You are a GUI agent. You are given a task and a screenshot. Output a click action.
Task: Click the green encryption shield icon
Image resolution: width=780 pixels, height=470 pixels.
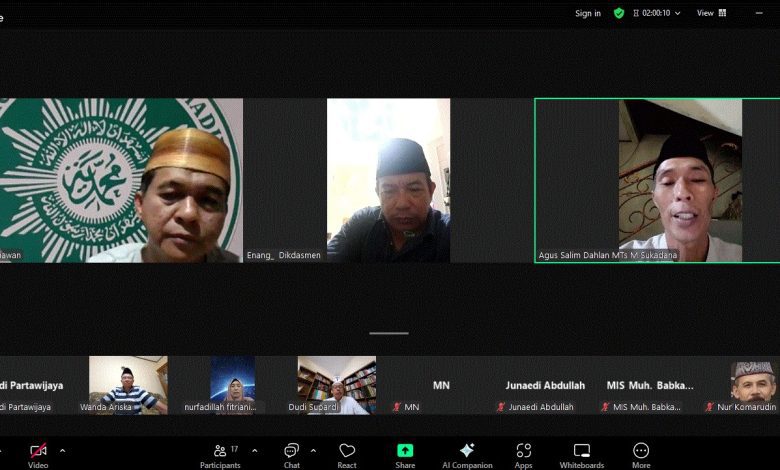coord(619,13)
